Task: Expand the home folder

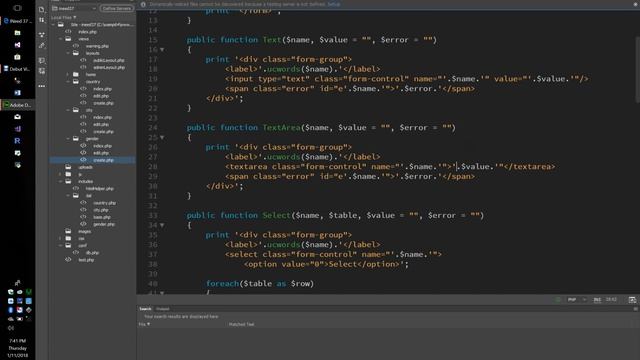Action: coord(68,75)
